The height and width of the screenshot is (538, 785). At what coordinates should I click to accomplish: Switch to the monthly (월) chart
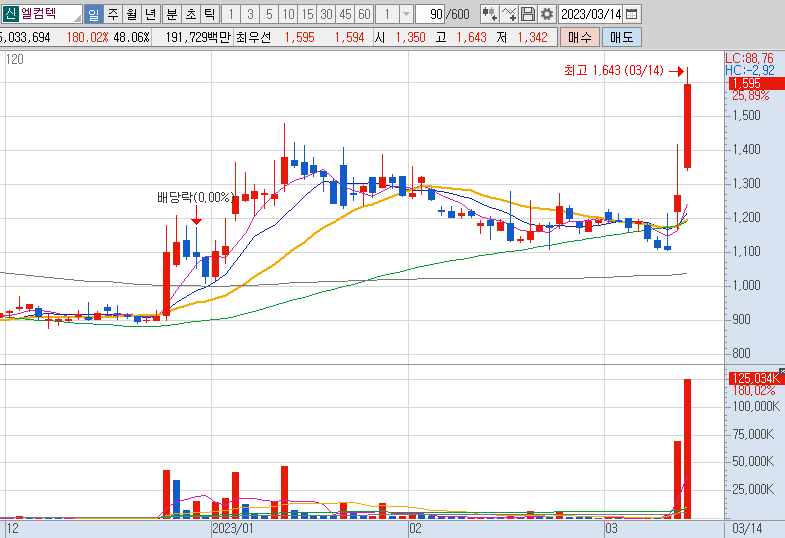point(132,14)
